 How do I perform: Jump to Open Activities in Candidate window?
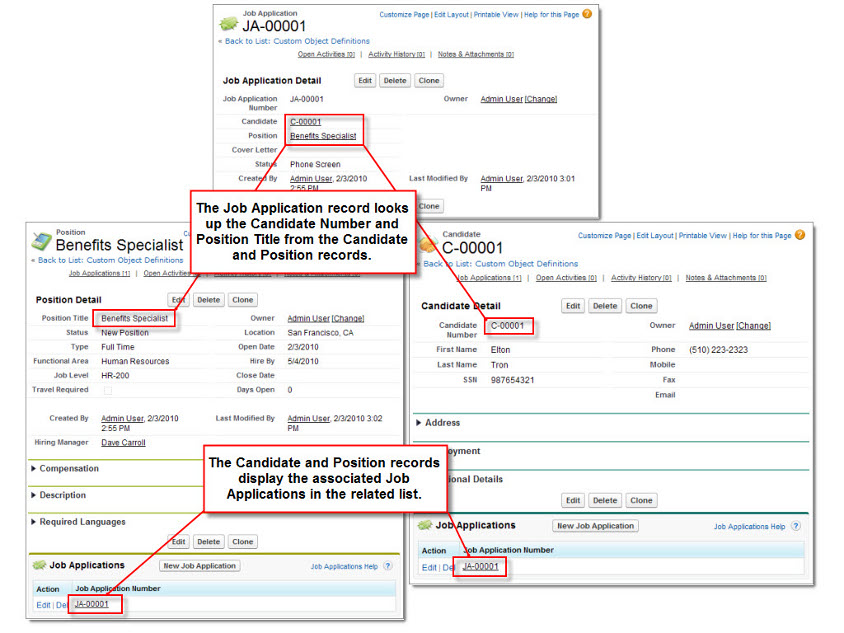pyautogui.click(x=566, y=278)
